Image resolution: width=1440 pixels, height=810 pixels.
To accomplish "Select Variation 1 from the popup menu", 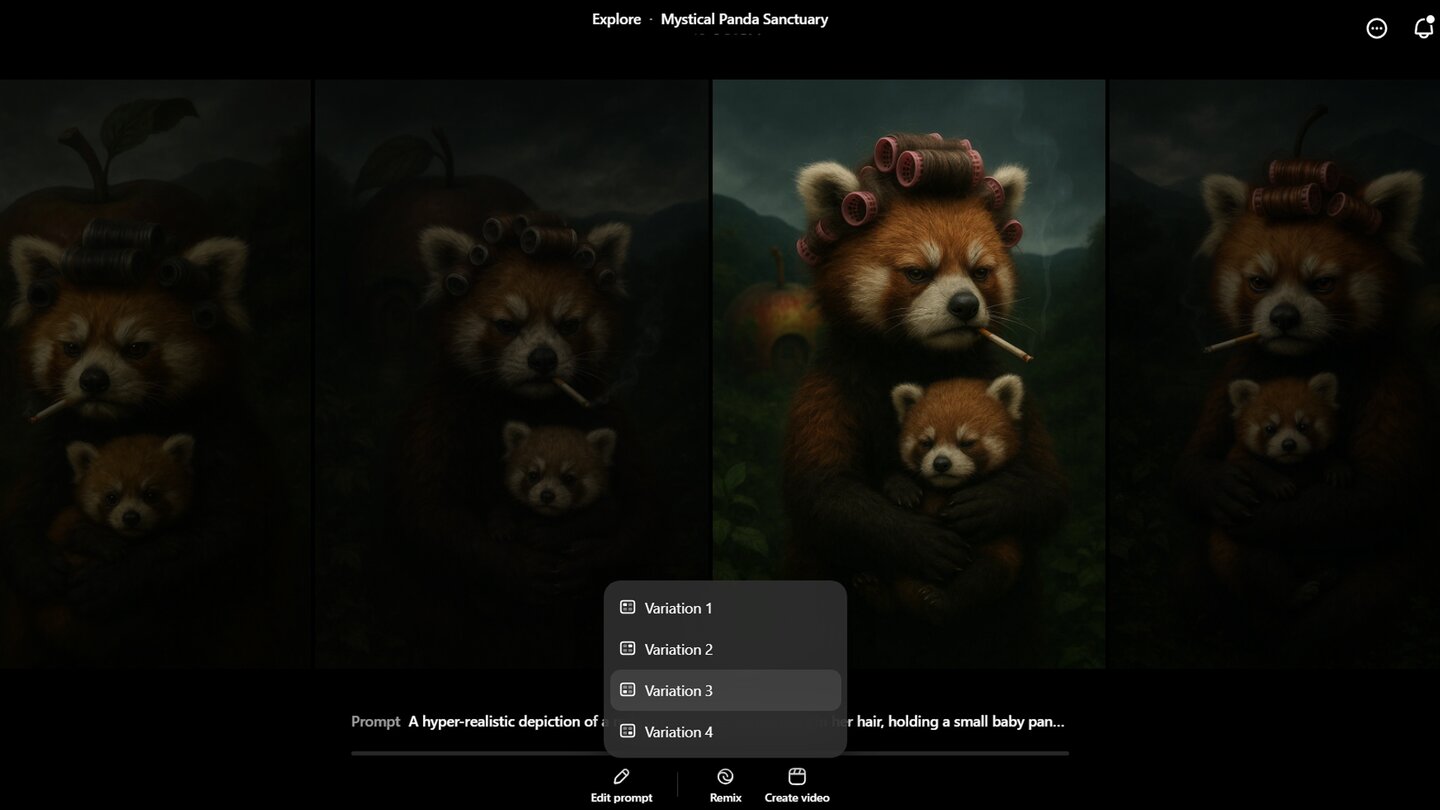I will point(725,608).
